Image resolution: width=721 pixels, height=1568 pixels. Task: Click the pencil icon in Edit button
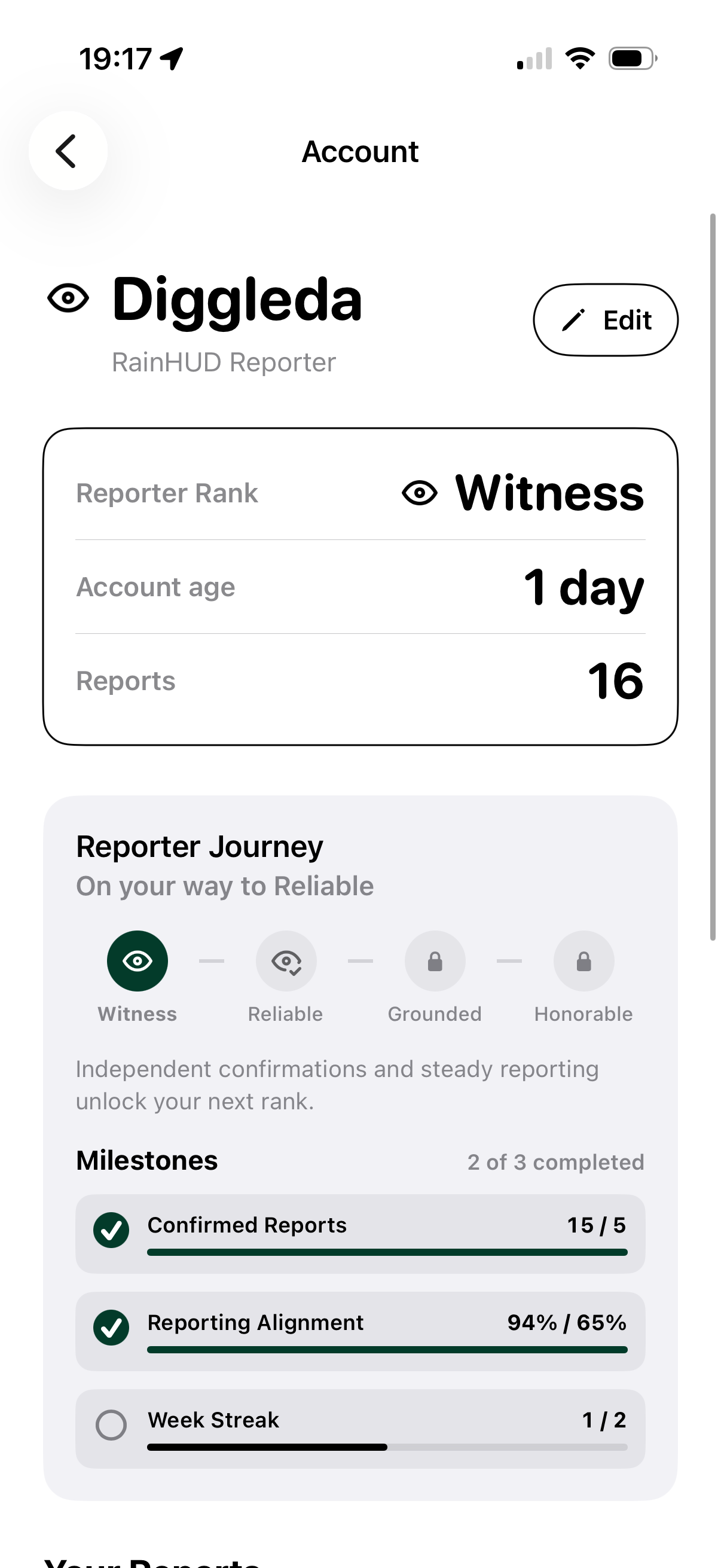pos(573,319)
